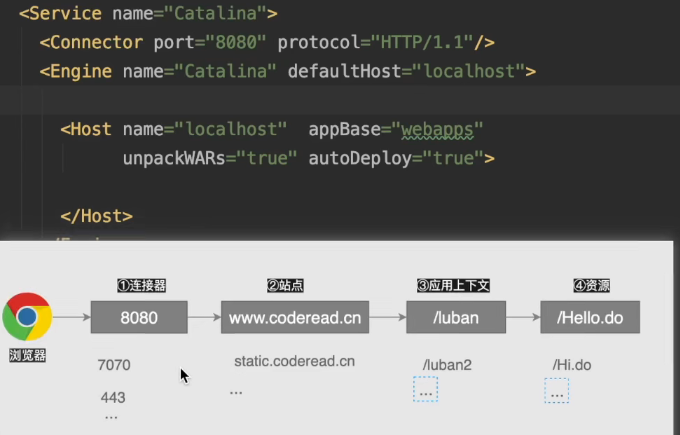Click defaultHost="localhost" value in Engine
680x435 pixels.
(x=469, y=72)
